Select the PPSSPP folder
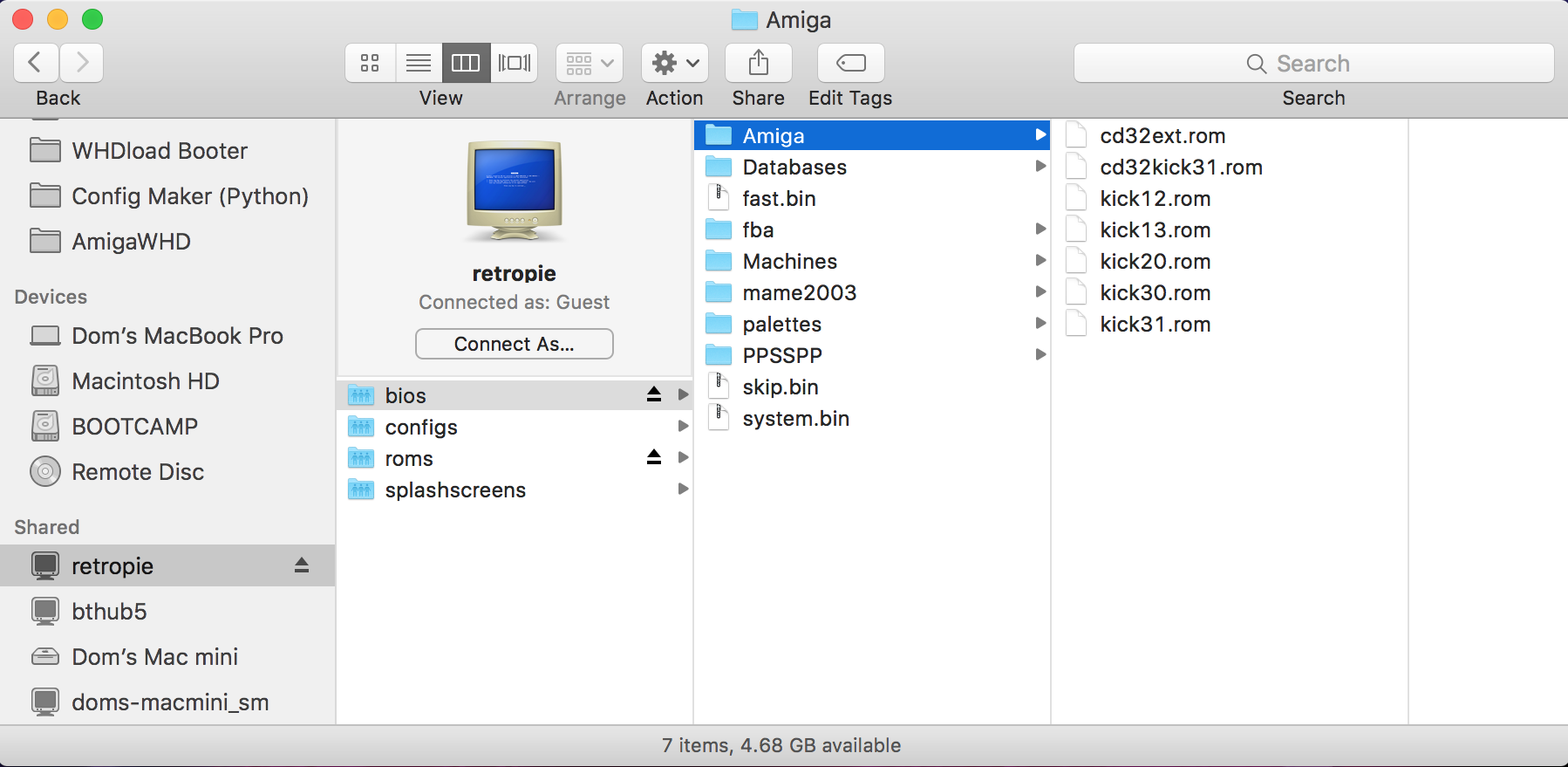1568x767 pixels. [x=872, y=355]
